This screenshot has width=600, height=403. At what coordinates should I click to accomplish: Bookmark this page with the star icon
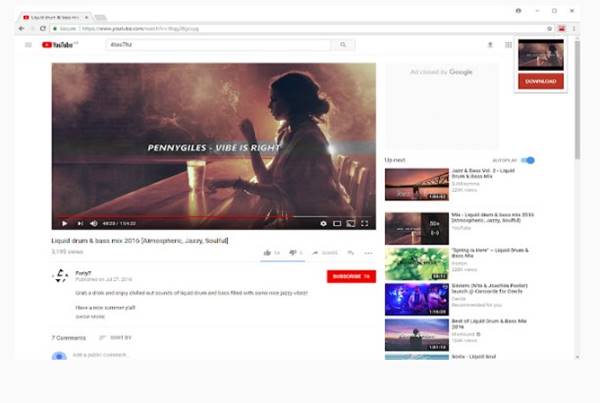pos(549,28)
